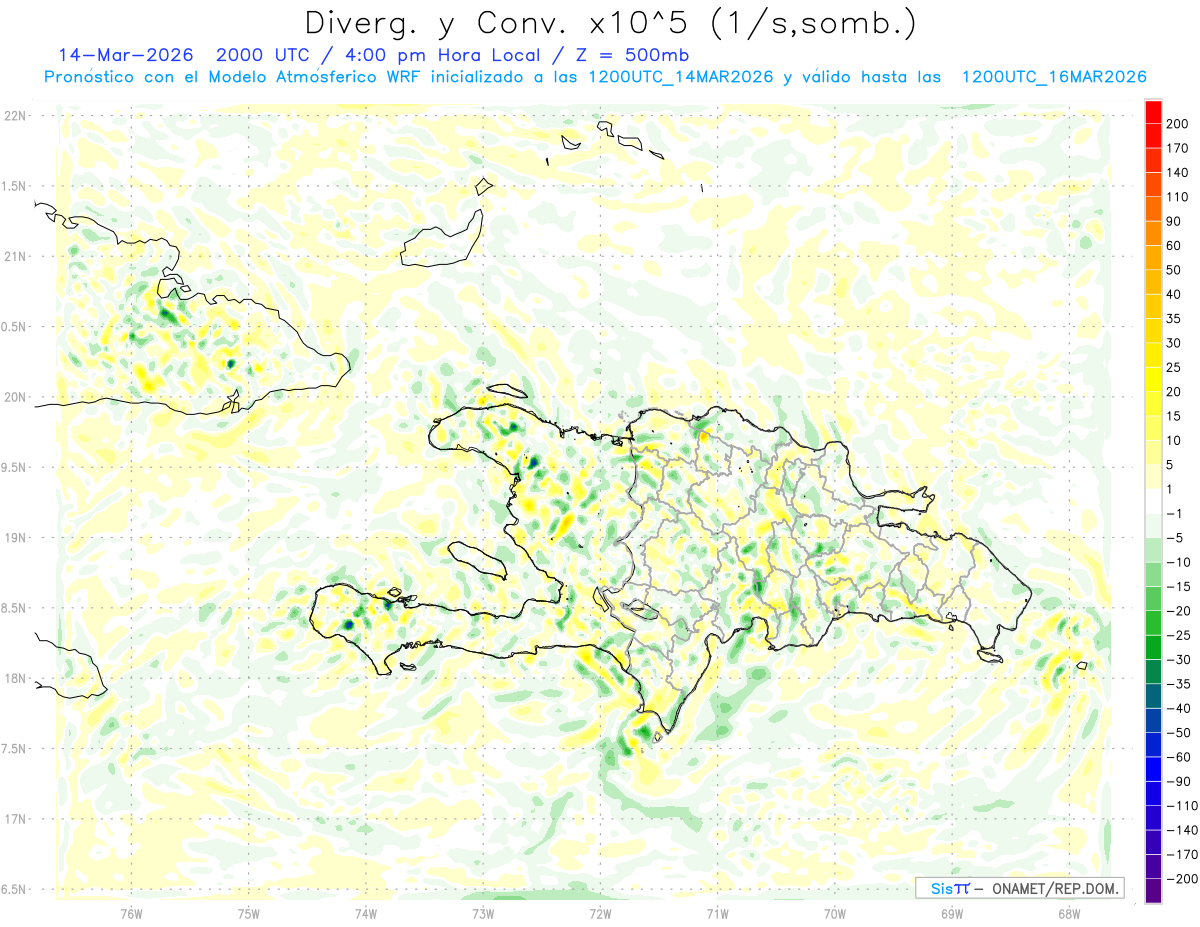Click the "9.5N" latitude label
This screenshot has height=927, width=1200.
14,468
